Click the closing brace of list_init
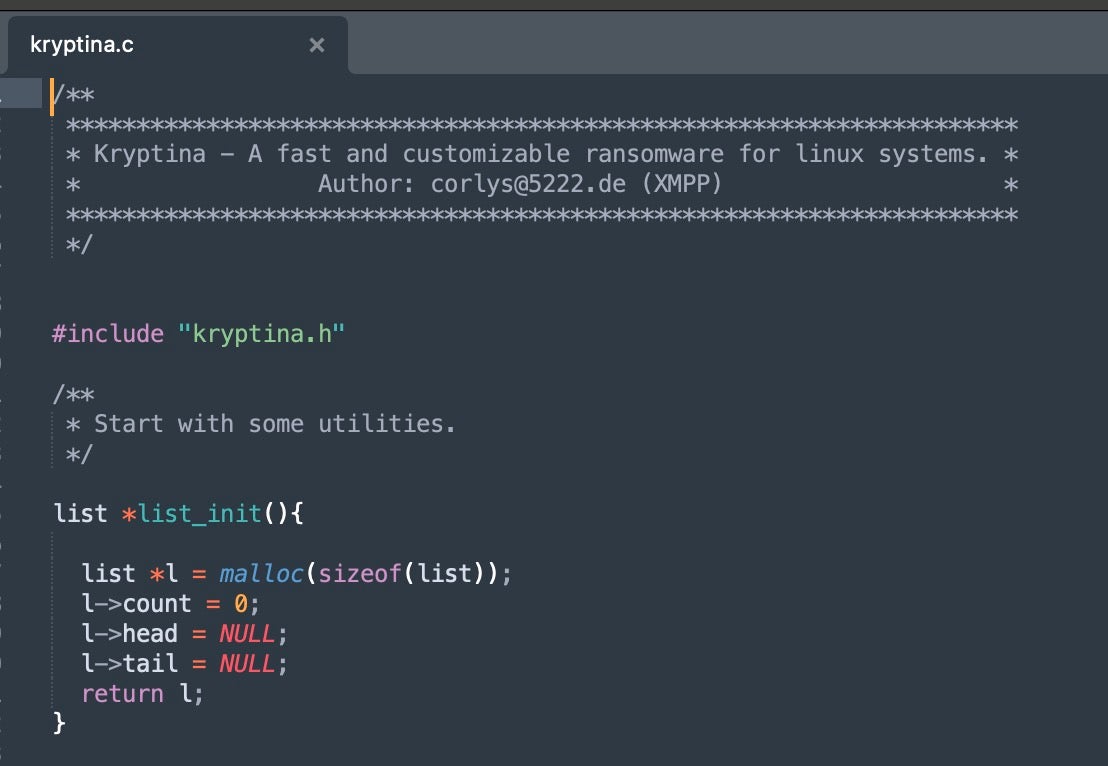The width and height of the screenshot is (1108, 766). coord(59,722)
